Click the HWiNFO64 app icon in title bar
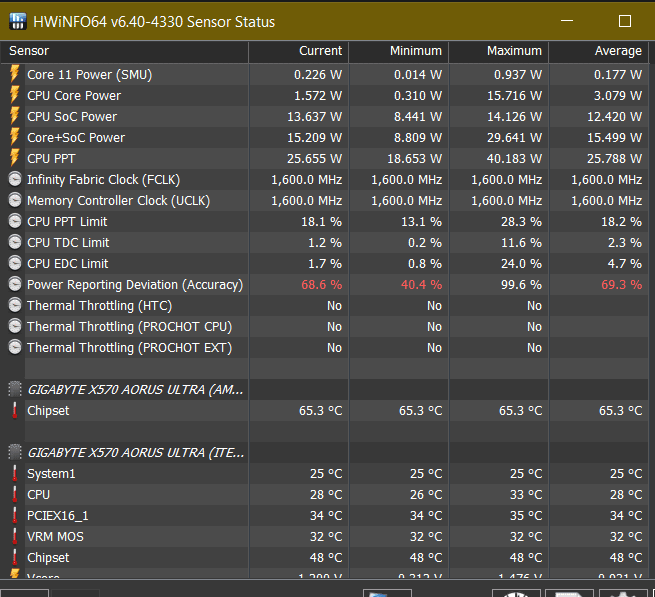 click(x=18, y=21)
